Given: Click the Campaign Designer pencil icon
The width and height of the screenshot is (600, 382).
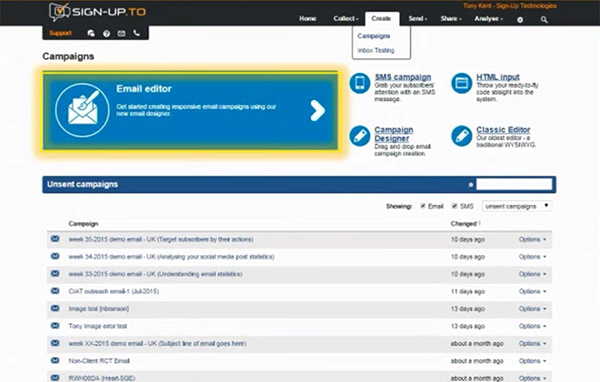Looking at the screenshot, I should coord(360,136).
